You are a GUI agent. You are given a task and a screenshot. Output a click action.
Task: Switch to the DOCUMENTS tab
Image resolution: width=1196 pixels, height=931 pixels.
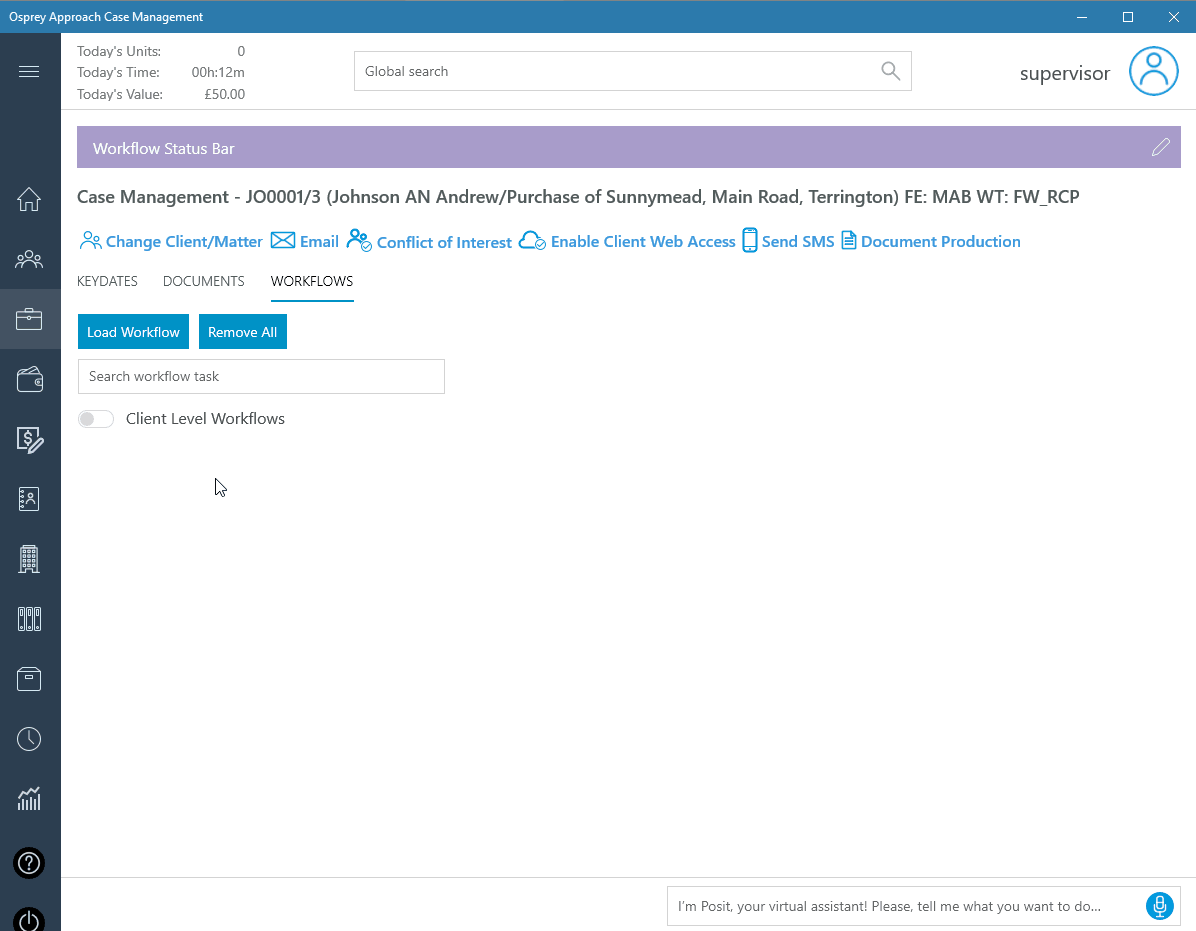tap(204, 281)
